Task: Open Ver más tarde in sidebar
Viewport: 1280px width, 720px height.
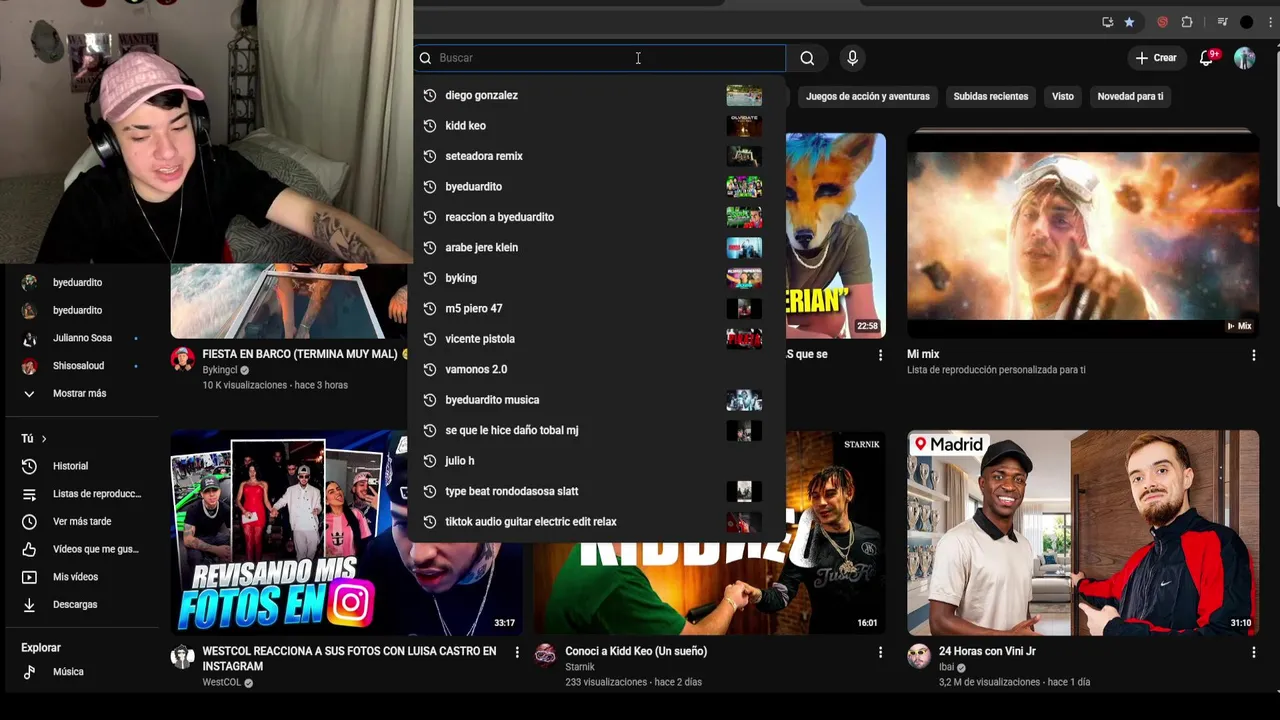Action: [x=80, y=522]
